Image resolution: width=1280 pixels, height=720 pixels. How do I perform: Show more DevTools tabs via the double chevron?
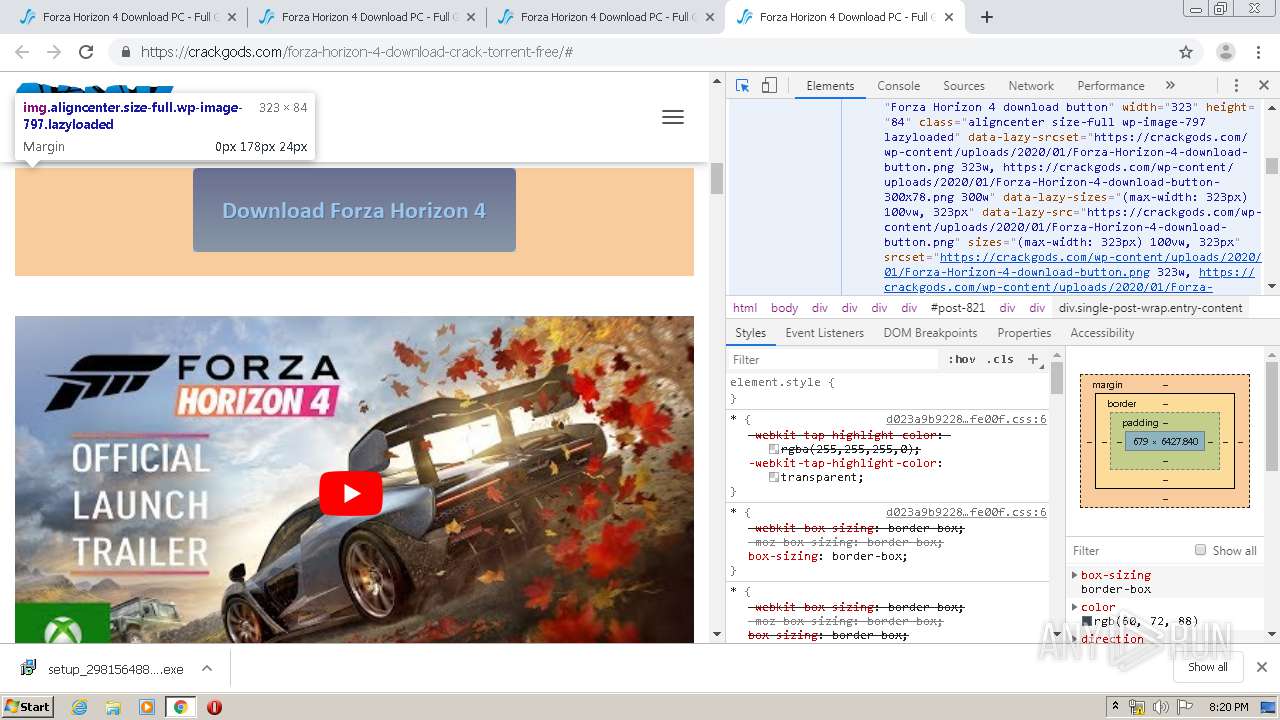(x=1170, y=86)
